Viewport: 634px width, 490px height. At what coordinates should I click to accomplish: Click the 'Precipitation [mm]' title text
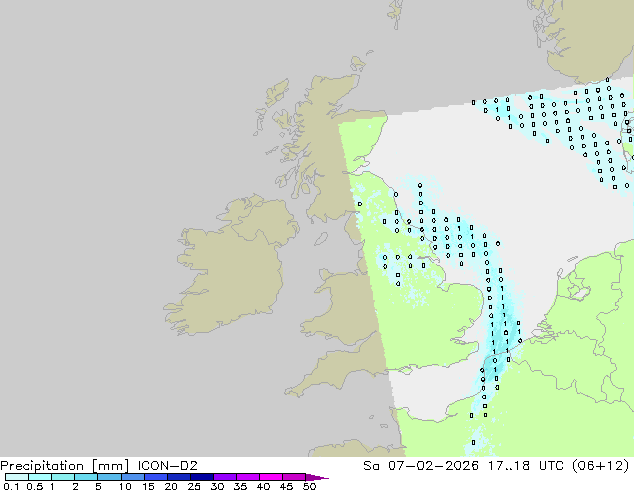coord(65,466)
